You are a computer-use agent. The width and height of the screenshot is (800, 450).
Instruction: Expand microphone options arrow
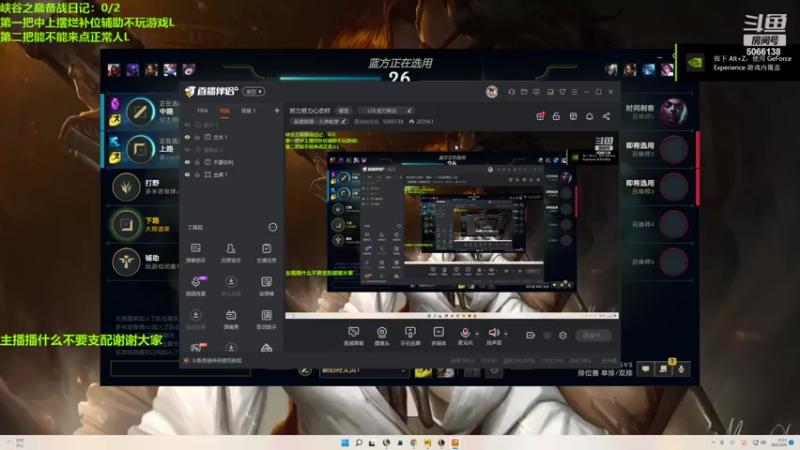[477, 334]
